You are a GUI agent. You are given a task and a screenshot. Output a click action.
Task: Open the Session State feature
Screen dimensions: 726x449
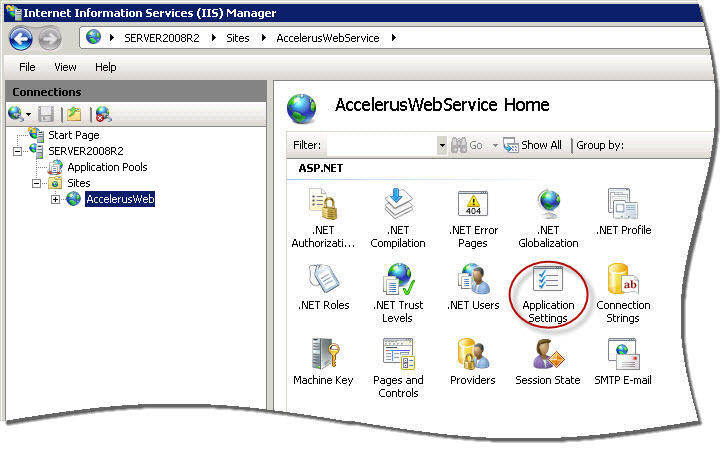[548, 362]
